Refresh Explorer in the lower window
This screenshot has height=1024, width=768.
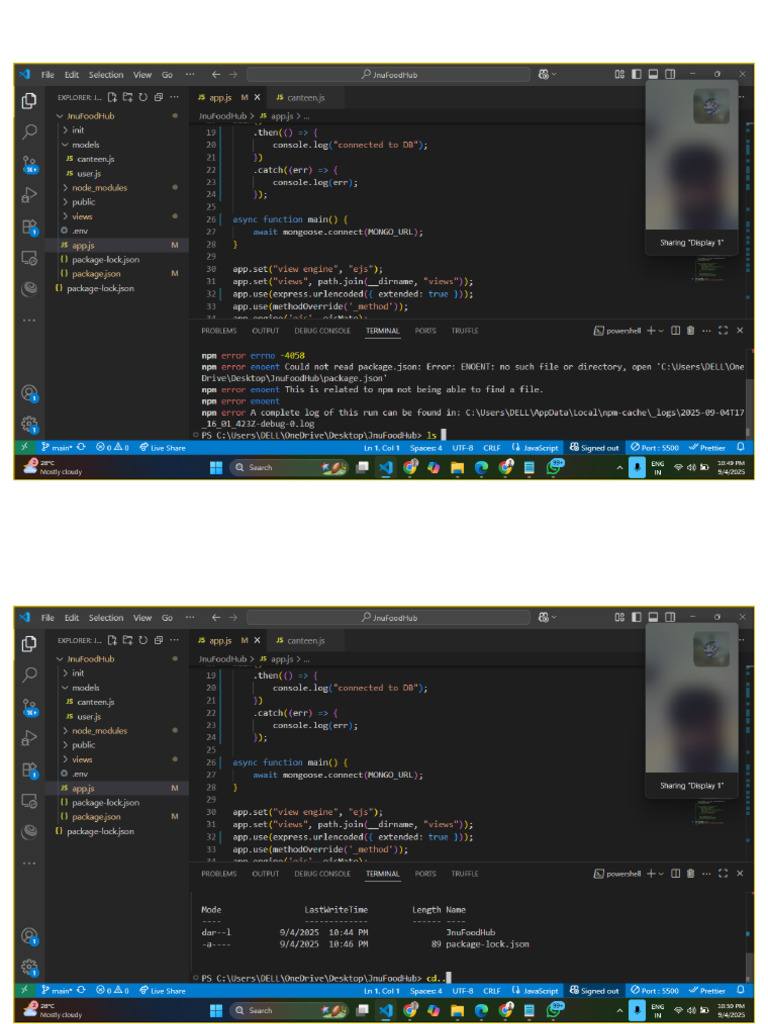tap(143, 640)
